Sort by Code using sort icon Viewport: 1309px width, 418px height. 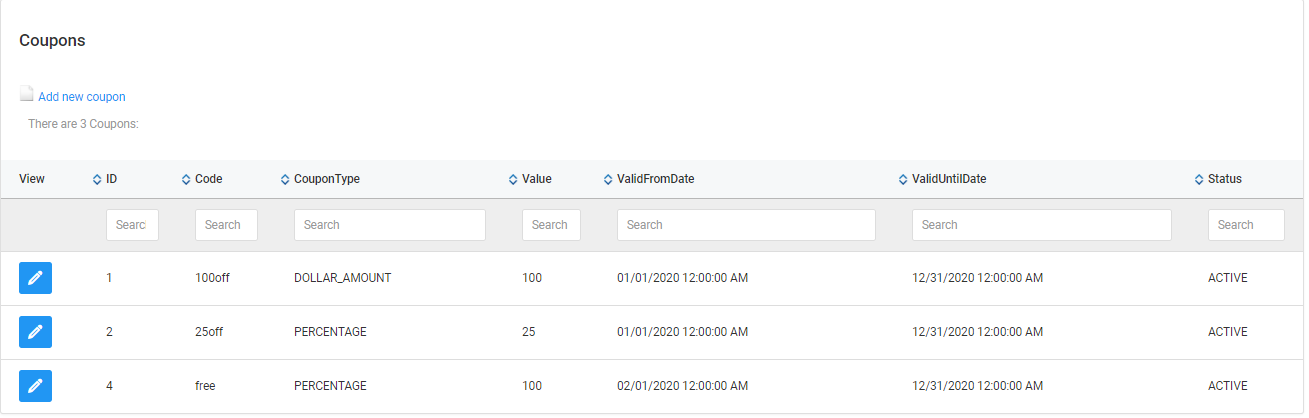click(186, 180)
